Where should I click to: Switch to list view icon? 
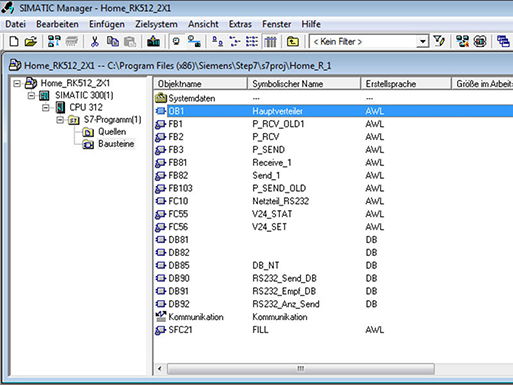pos(252,42)
